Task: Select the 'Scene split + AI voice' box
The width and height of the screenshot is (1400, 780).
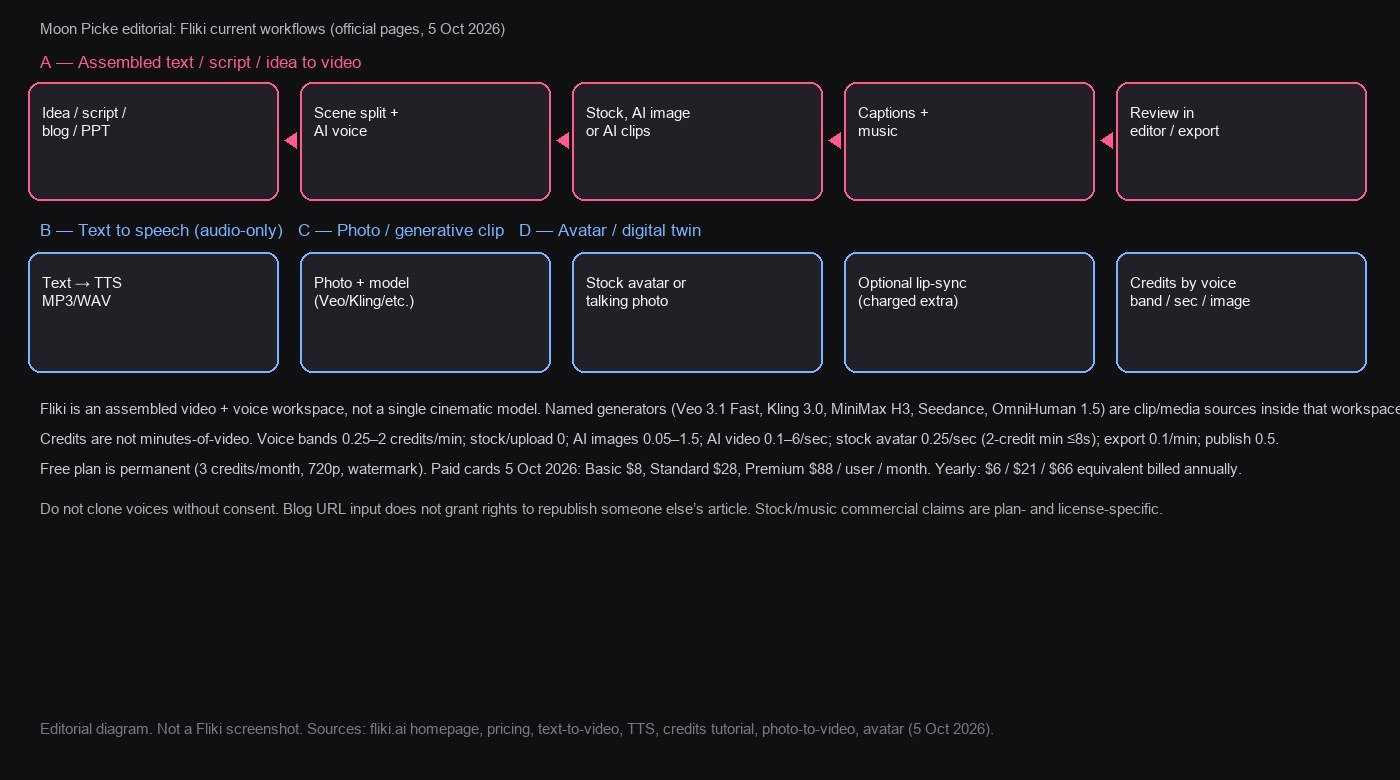Action: pos(425,141)
